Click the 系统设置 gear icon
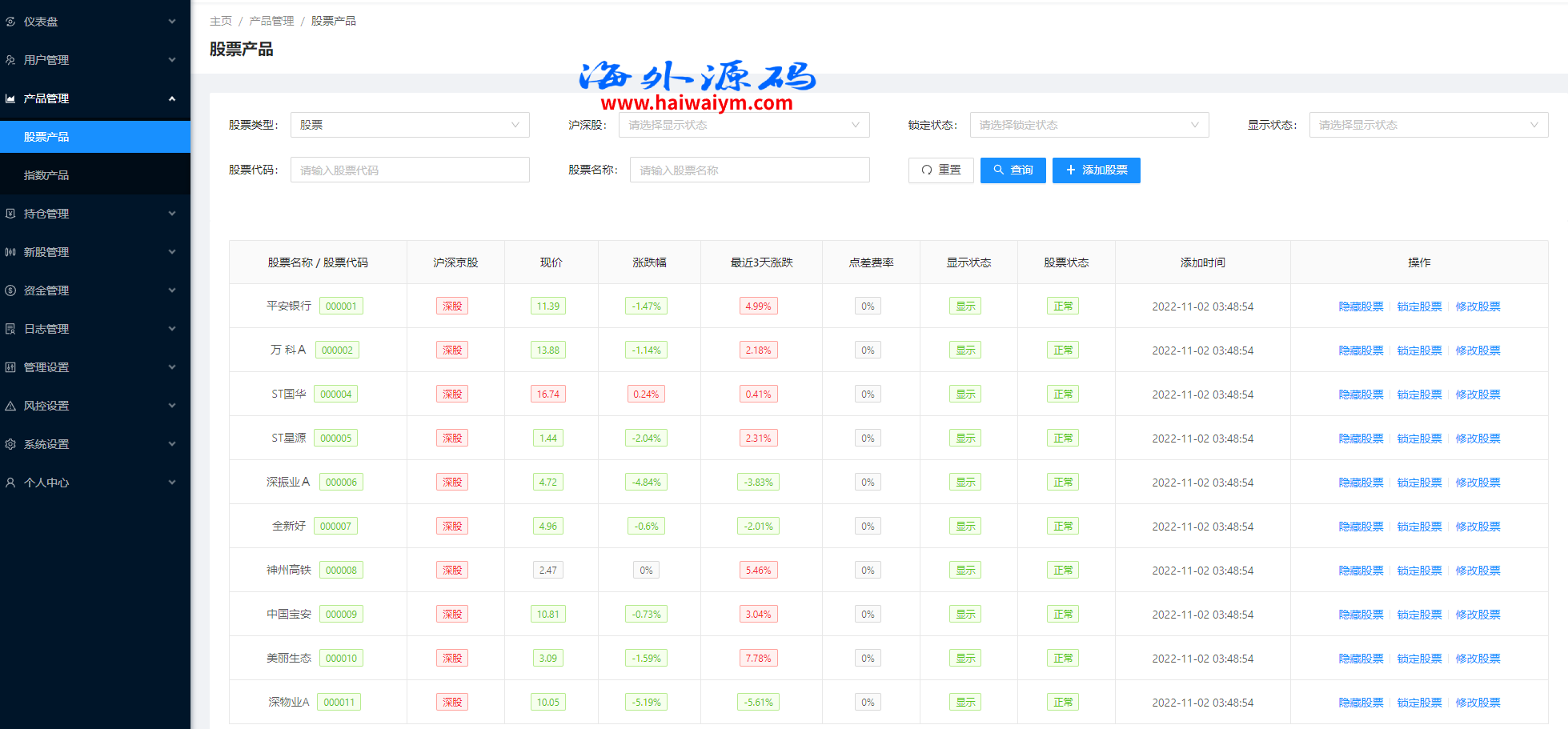Screen dimensions: 1568x729 [10, 444]
